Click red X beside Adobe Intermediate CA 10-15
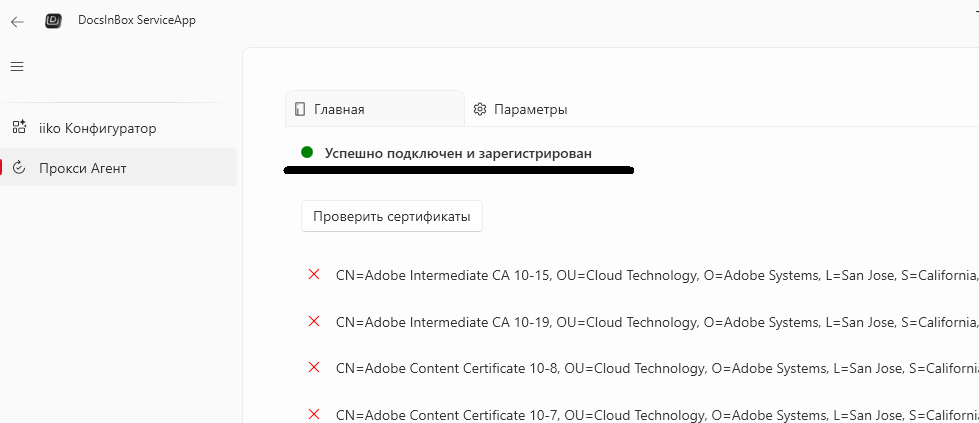Screen dimensions: 979x423 coord(314,274)
